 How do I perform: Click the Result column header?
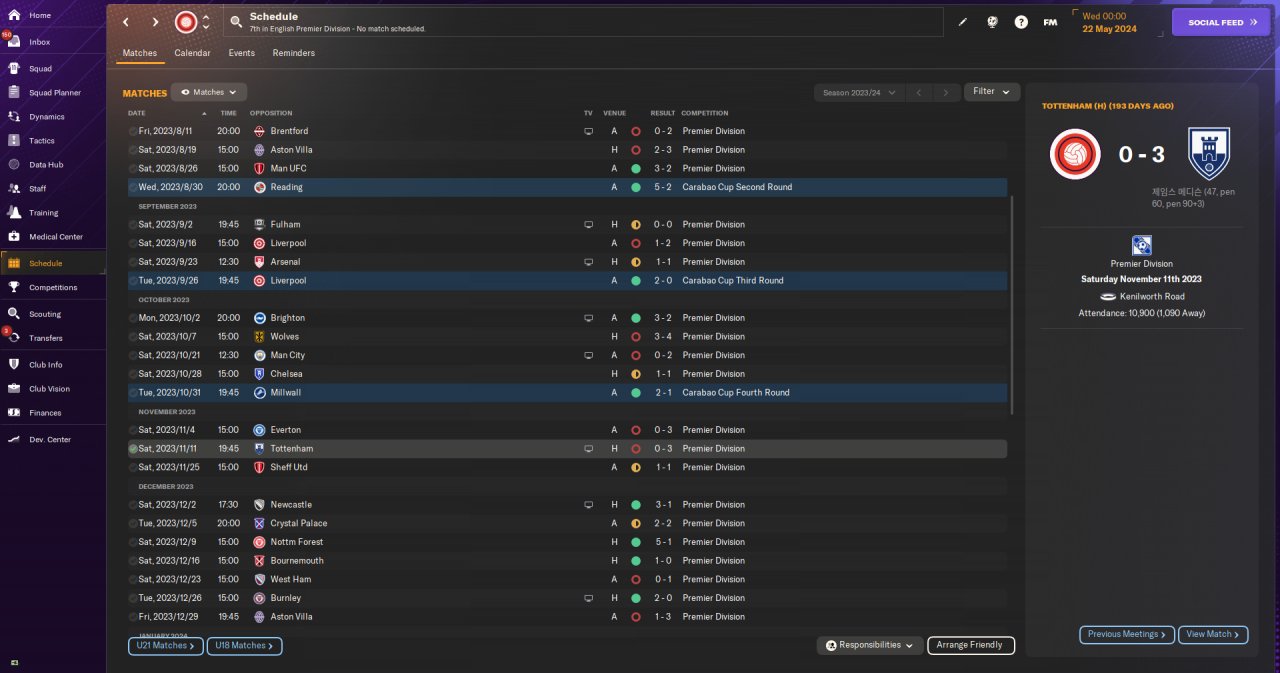click(x=663, y=113)
